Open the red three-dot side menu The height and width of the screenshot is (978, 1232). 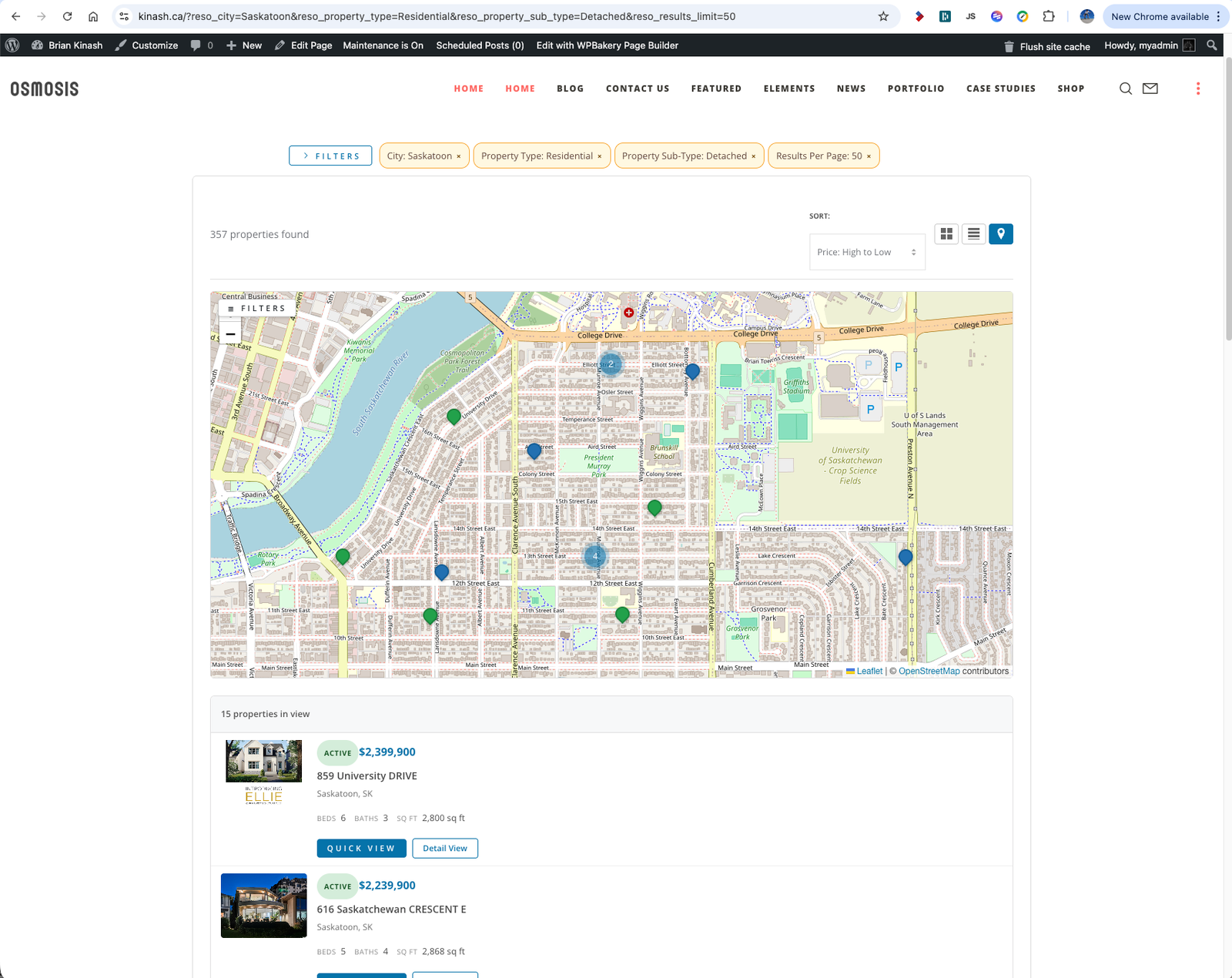pyautogui.click(x=1197, y=89)
